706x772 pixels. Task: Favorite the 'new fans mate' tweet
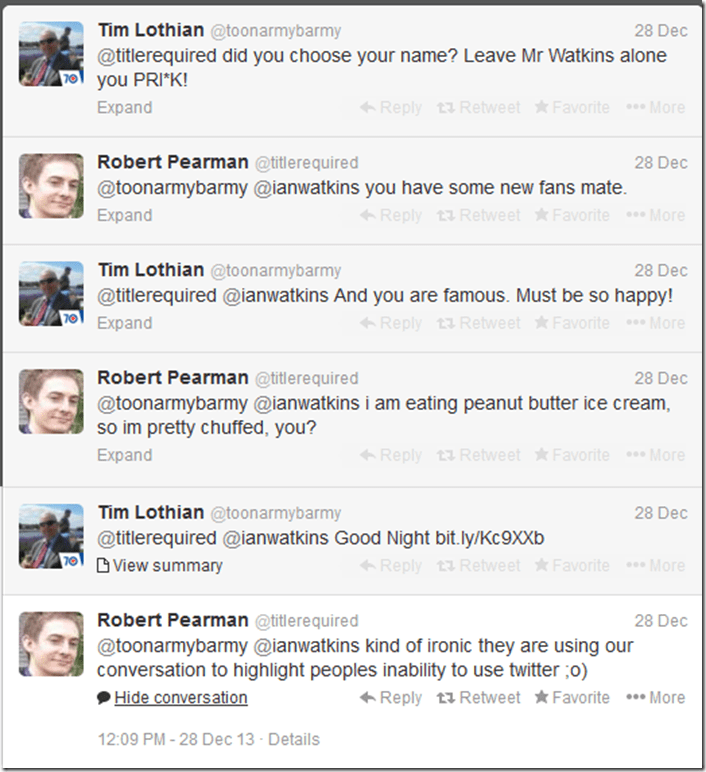coord(572,215)
